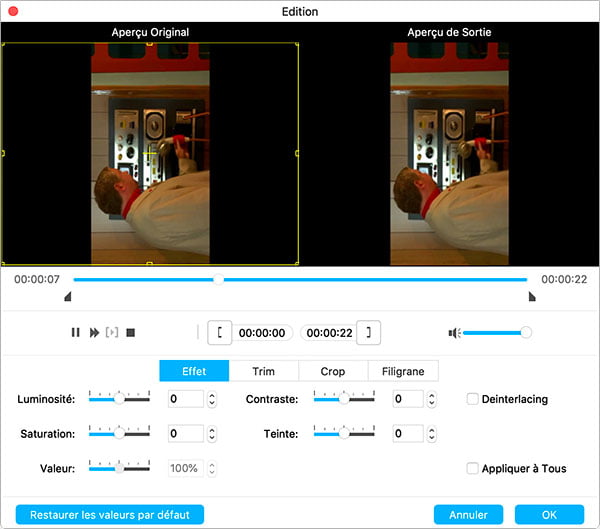Click the Luminosité value stepper arrows
600x529 pixels.
pyautogui.click(x=211, y=399)
